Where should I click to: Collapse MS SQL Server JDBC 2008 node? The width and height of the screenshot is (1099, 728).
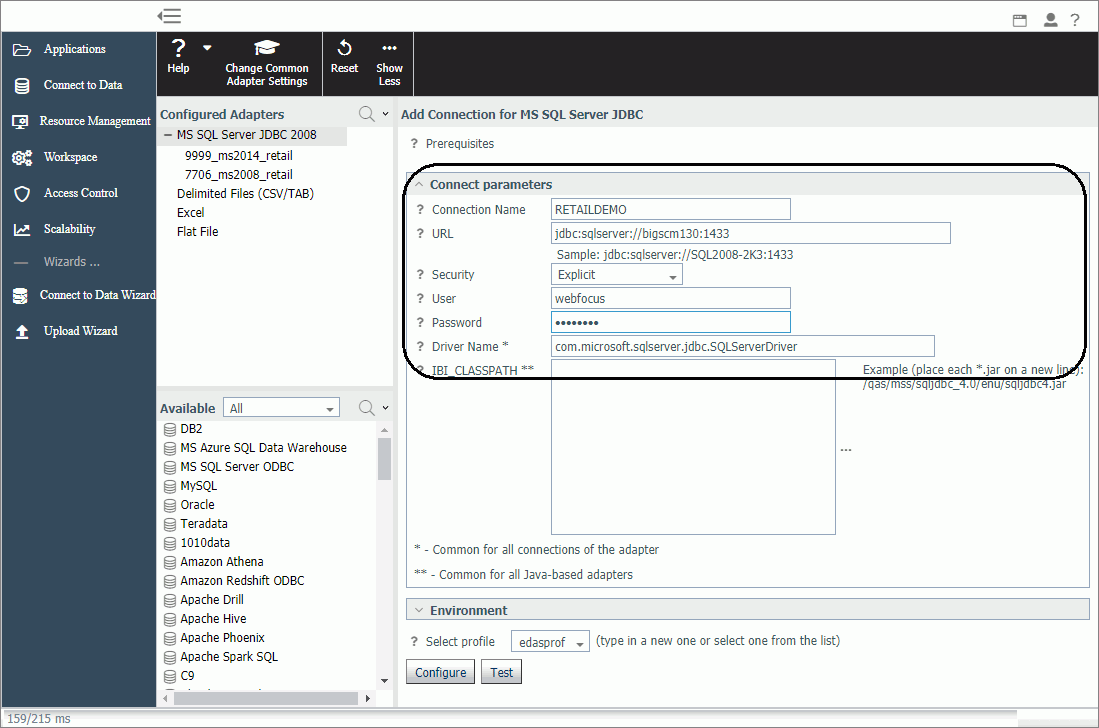pos(168,135)
